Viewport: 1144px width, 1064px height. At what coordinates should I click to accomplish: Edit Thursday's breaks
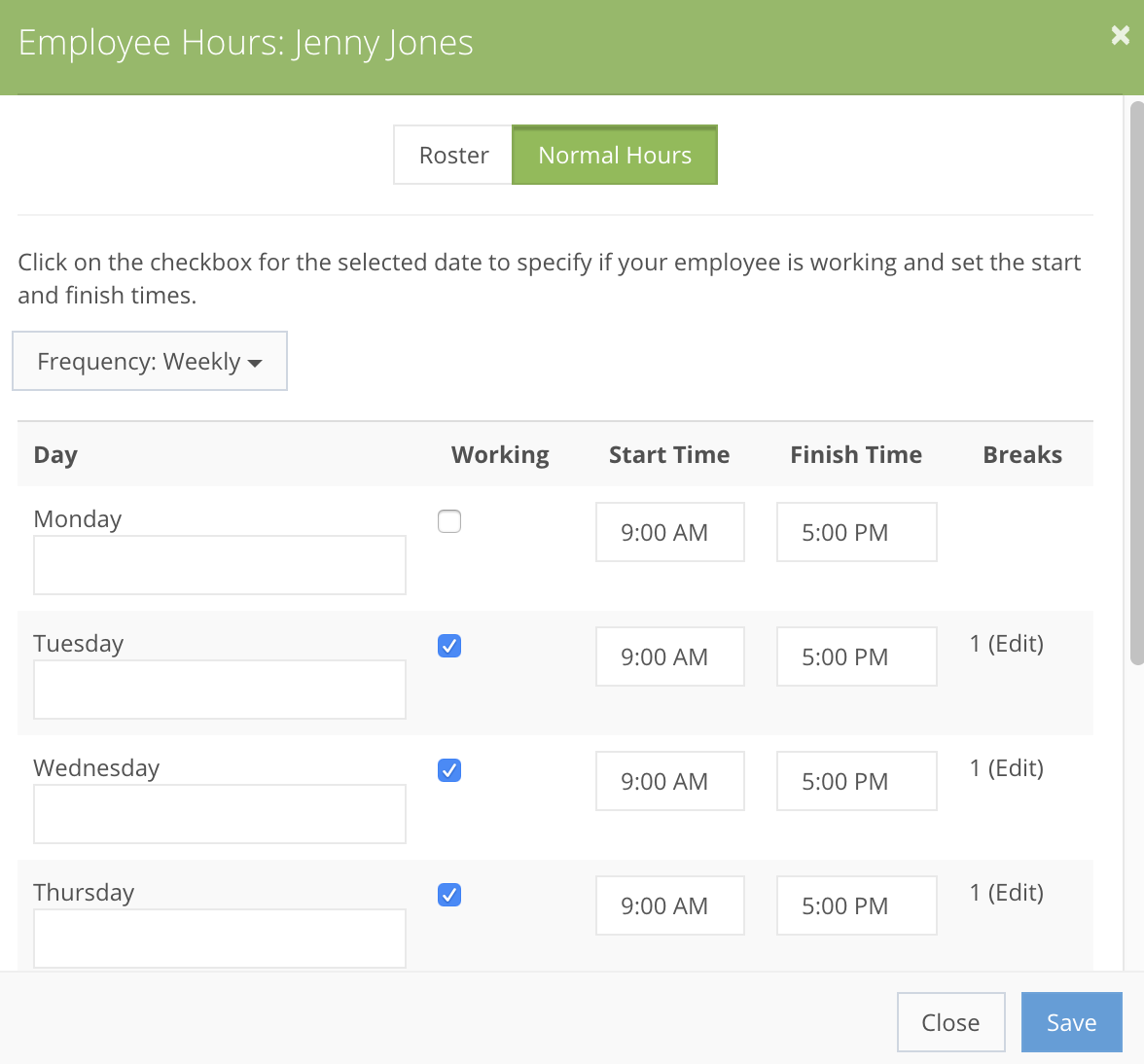point(1016,893)
